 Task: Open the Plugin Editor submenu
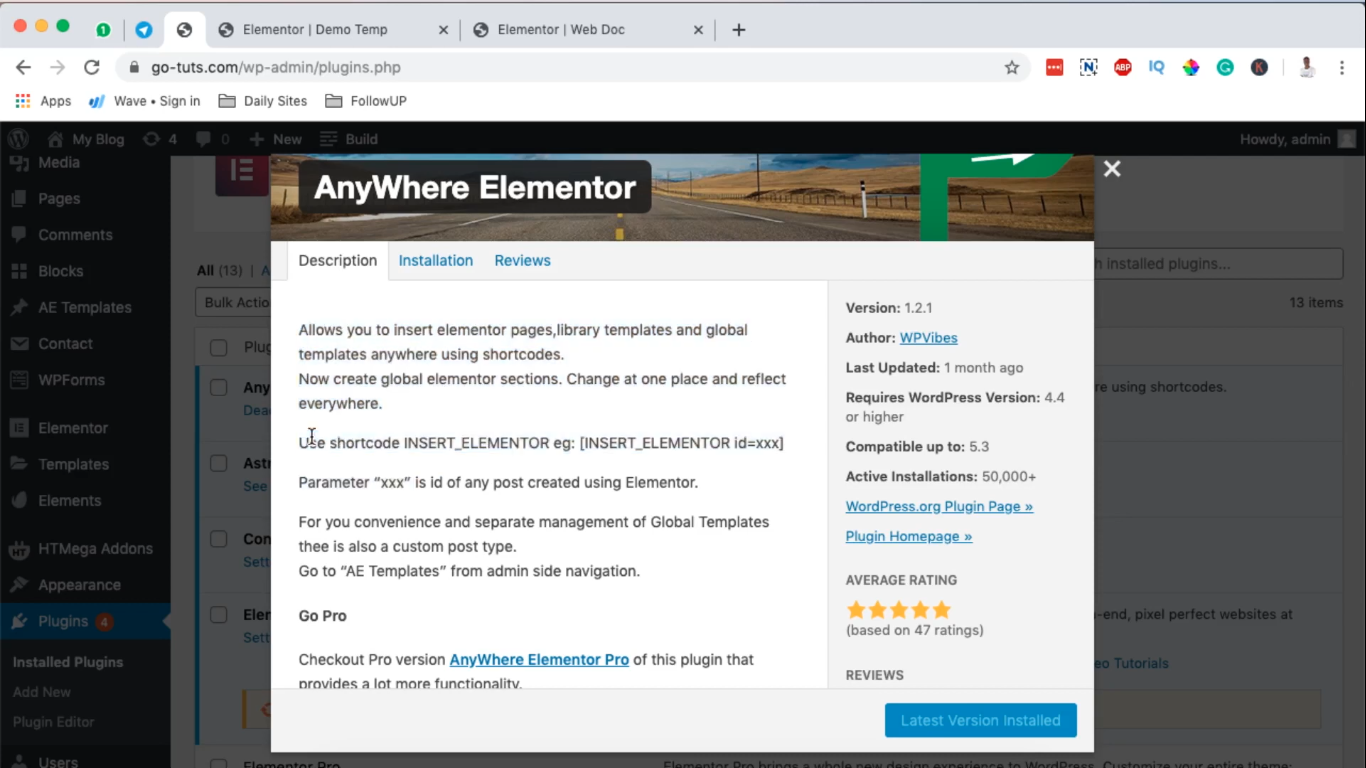[54, 722]
